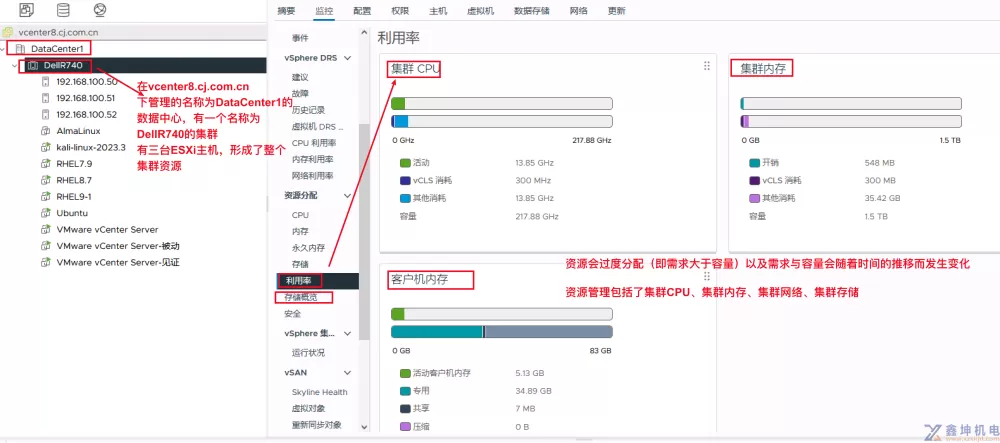The width and height of the screenshot is (1000, 443).
Task: Click host icon for 192.168.100.51
Action: [x=45, y=98]
